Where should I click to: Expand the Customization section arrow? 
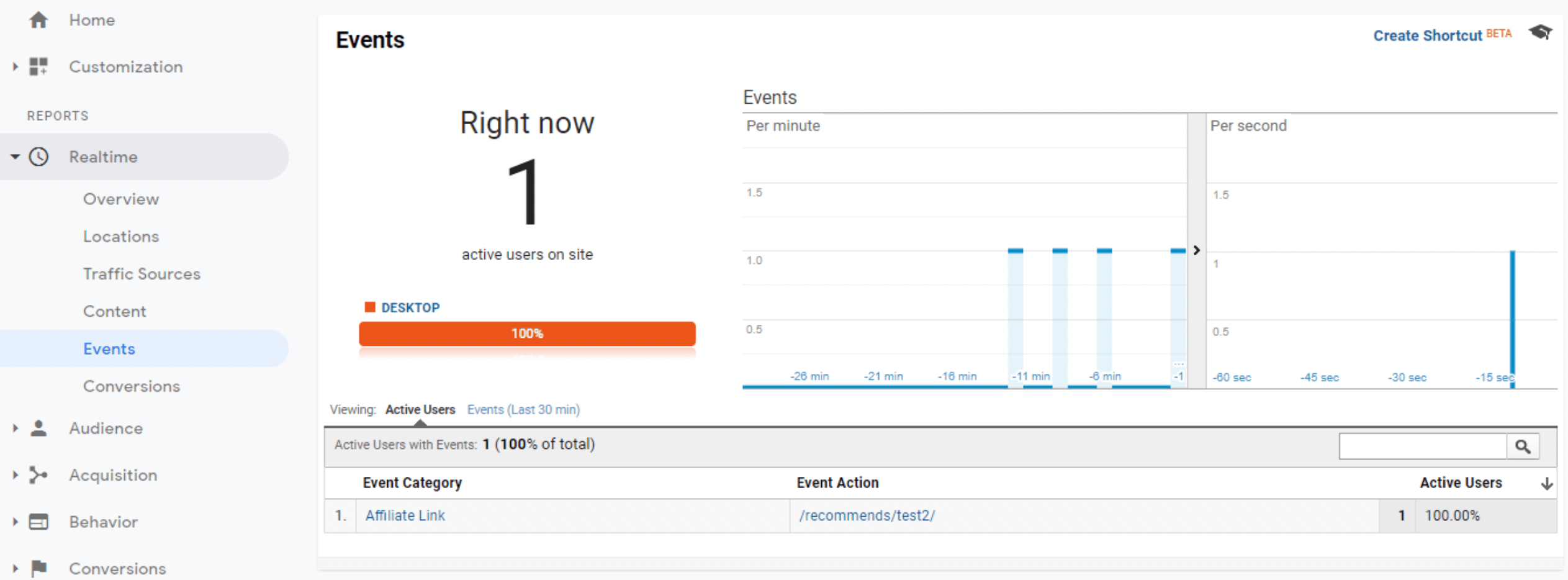point(16,66)
